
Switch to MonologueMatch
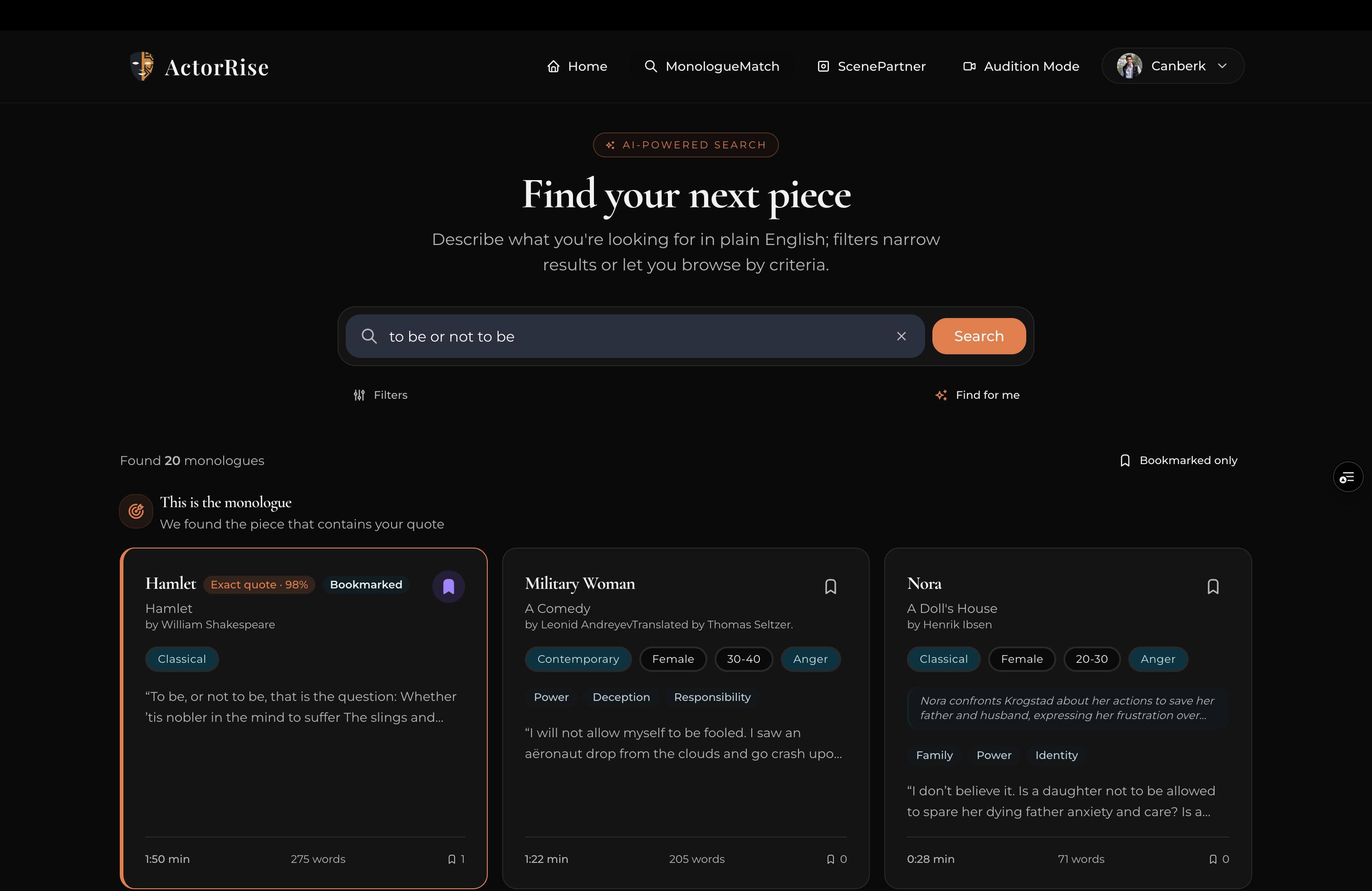click(x=711, y=66)
